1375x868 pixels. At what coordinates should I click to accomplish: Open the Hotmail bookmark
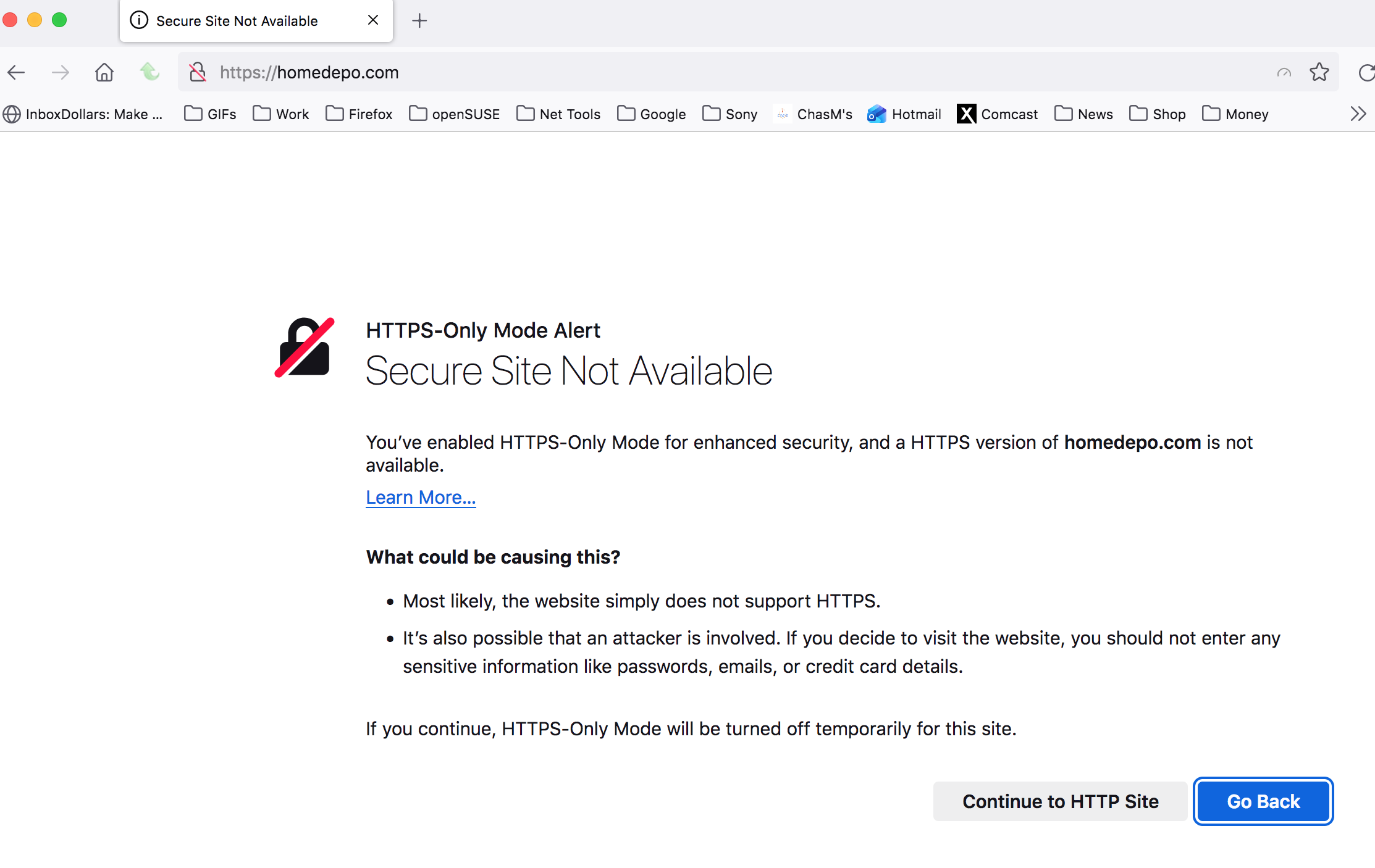[x=904, y=114]
